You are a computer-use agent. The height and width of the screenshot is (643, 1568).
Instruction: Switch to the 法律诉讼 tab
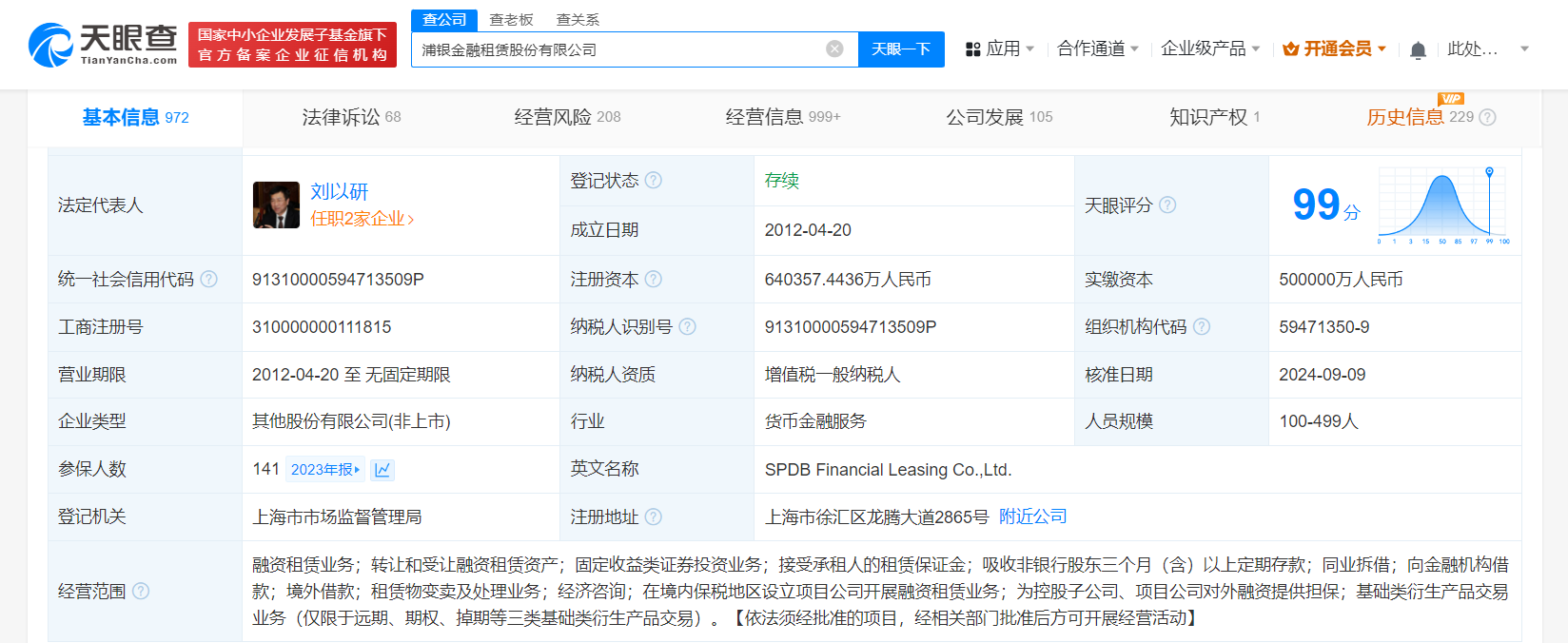351,117
